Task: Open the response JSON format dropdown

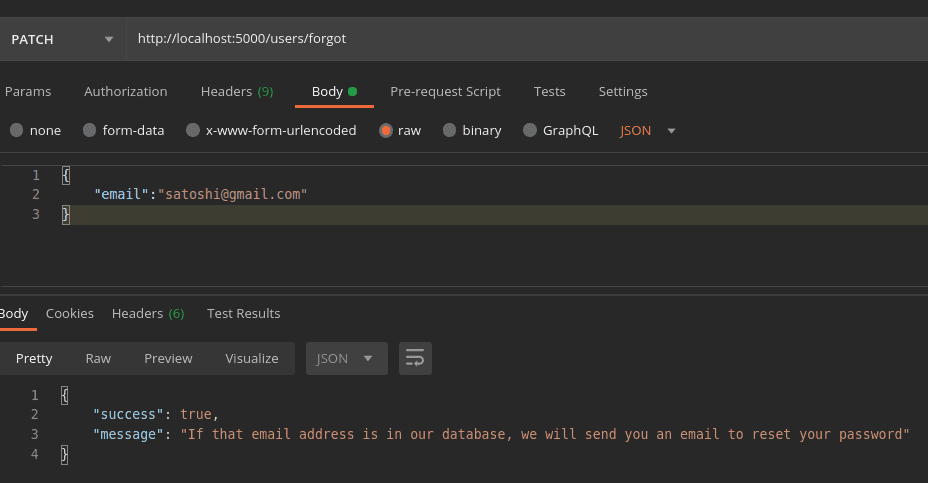Action: 346,358
